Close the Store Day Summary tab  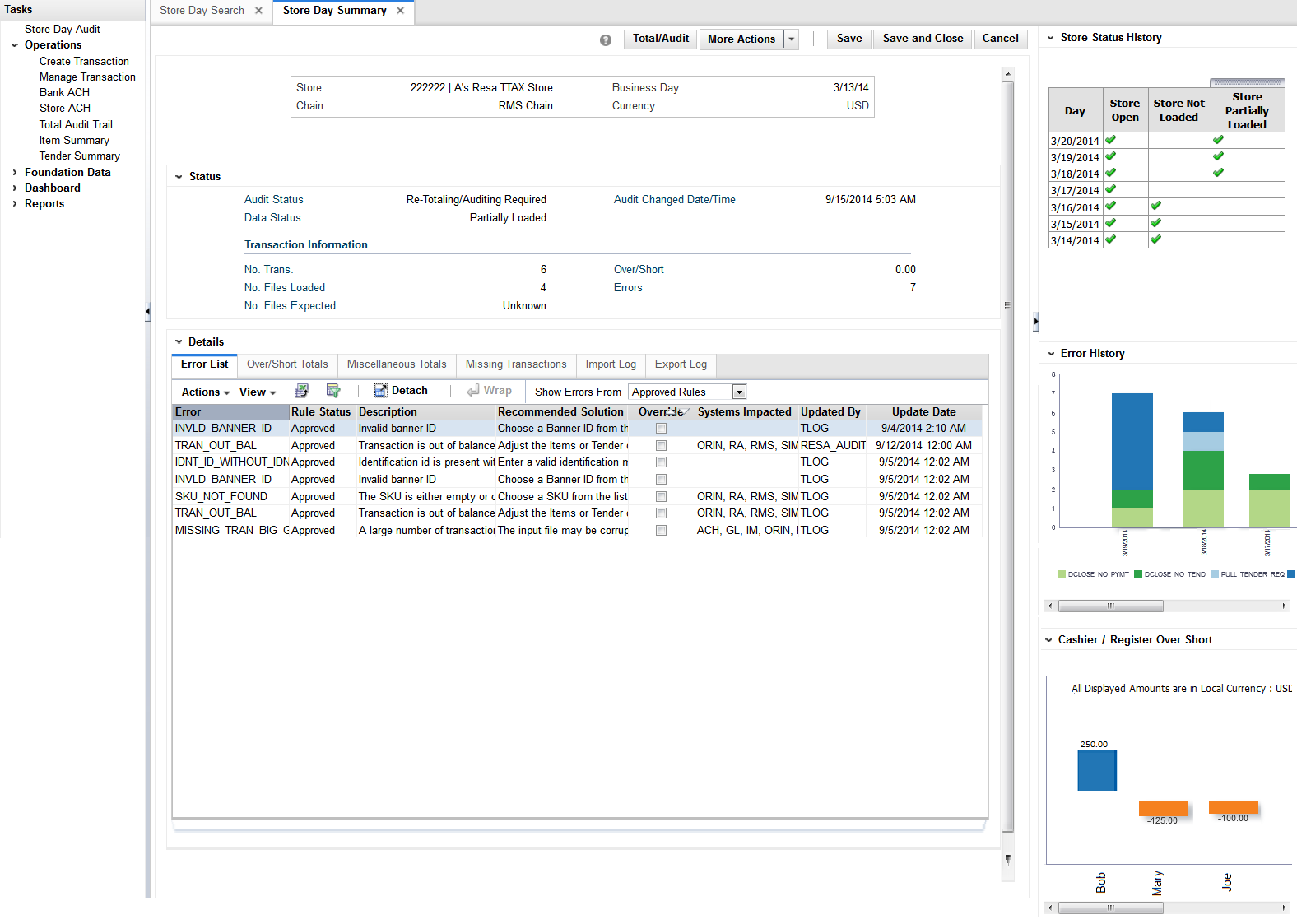click(x=401, y=11)
